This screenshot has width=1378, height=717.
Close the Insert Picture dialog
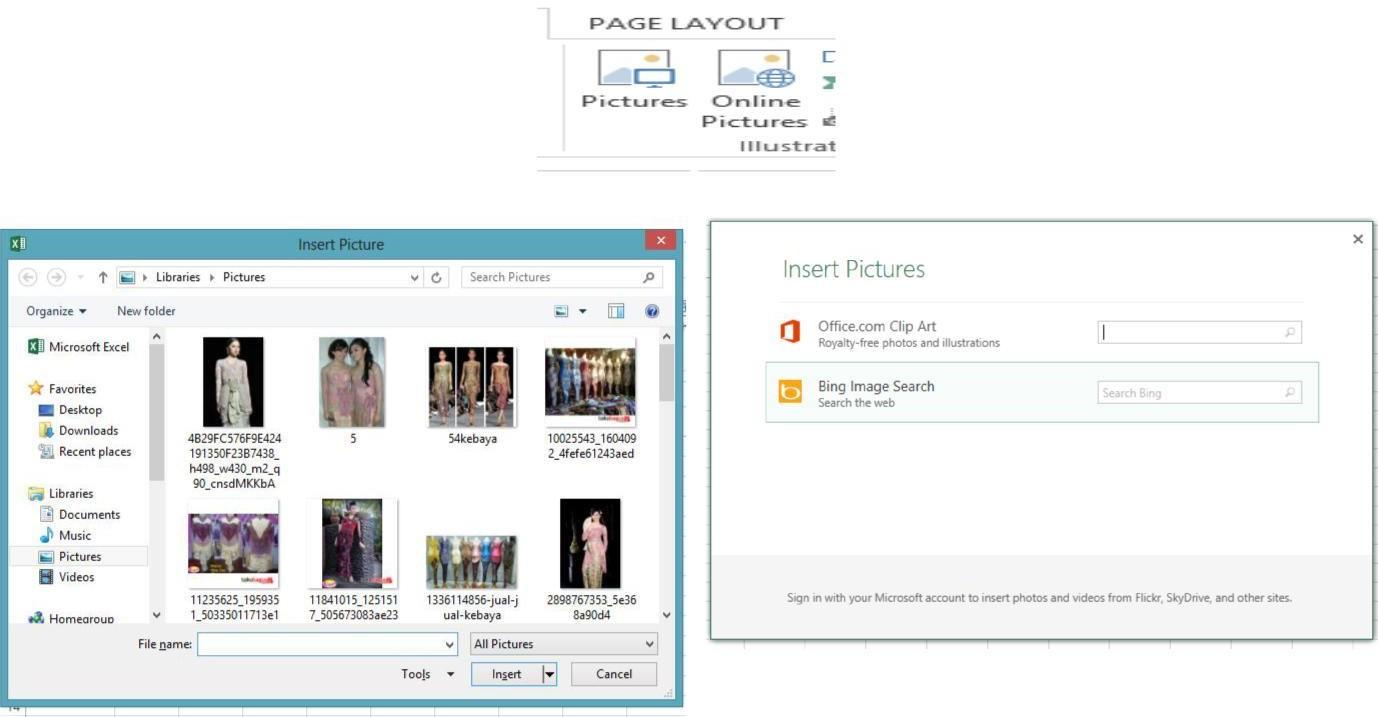click(660, 240)
